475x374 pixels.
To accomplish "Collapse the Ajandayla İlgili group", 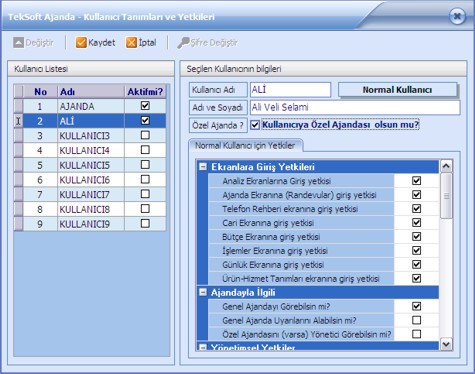I will [x=203, y=292].
